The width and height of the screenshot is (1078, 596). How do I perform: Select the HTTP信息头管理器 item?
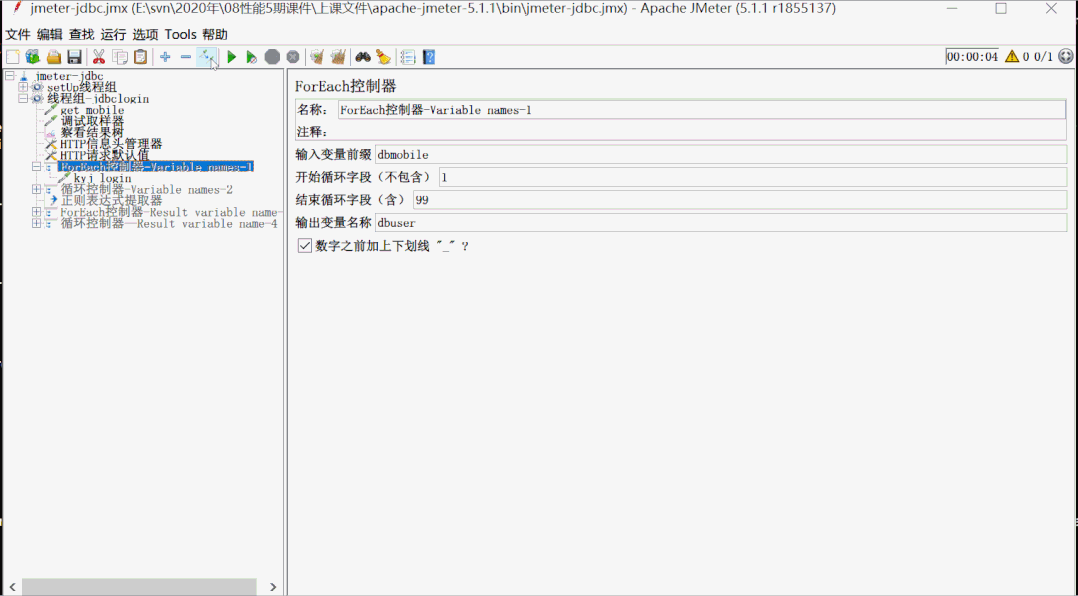(111, 144)
